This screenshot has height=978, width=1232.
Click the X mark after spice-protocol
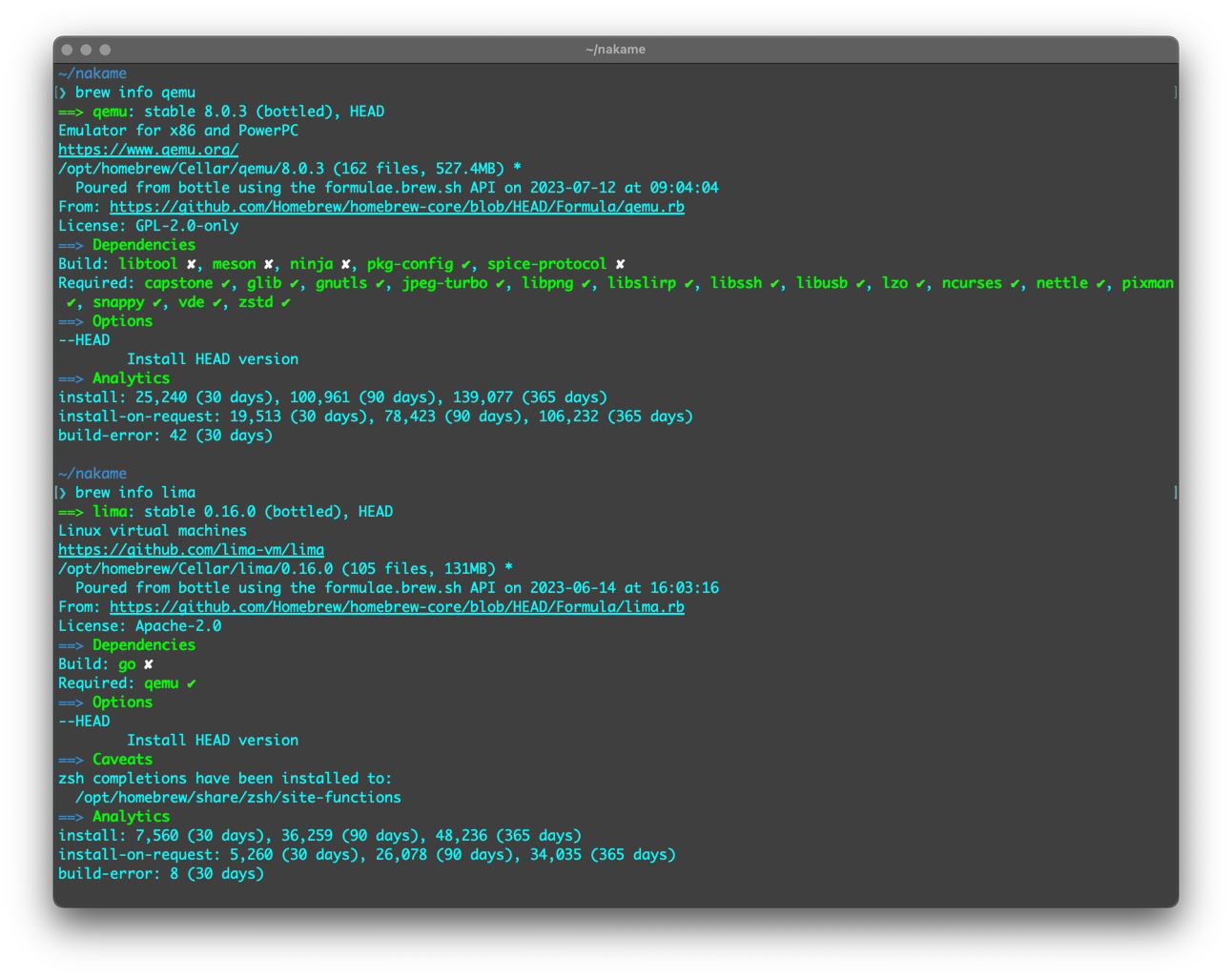tap(620, 264)
